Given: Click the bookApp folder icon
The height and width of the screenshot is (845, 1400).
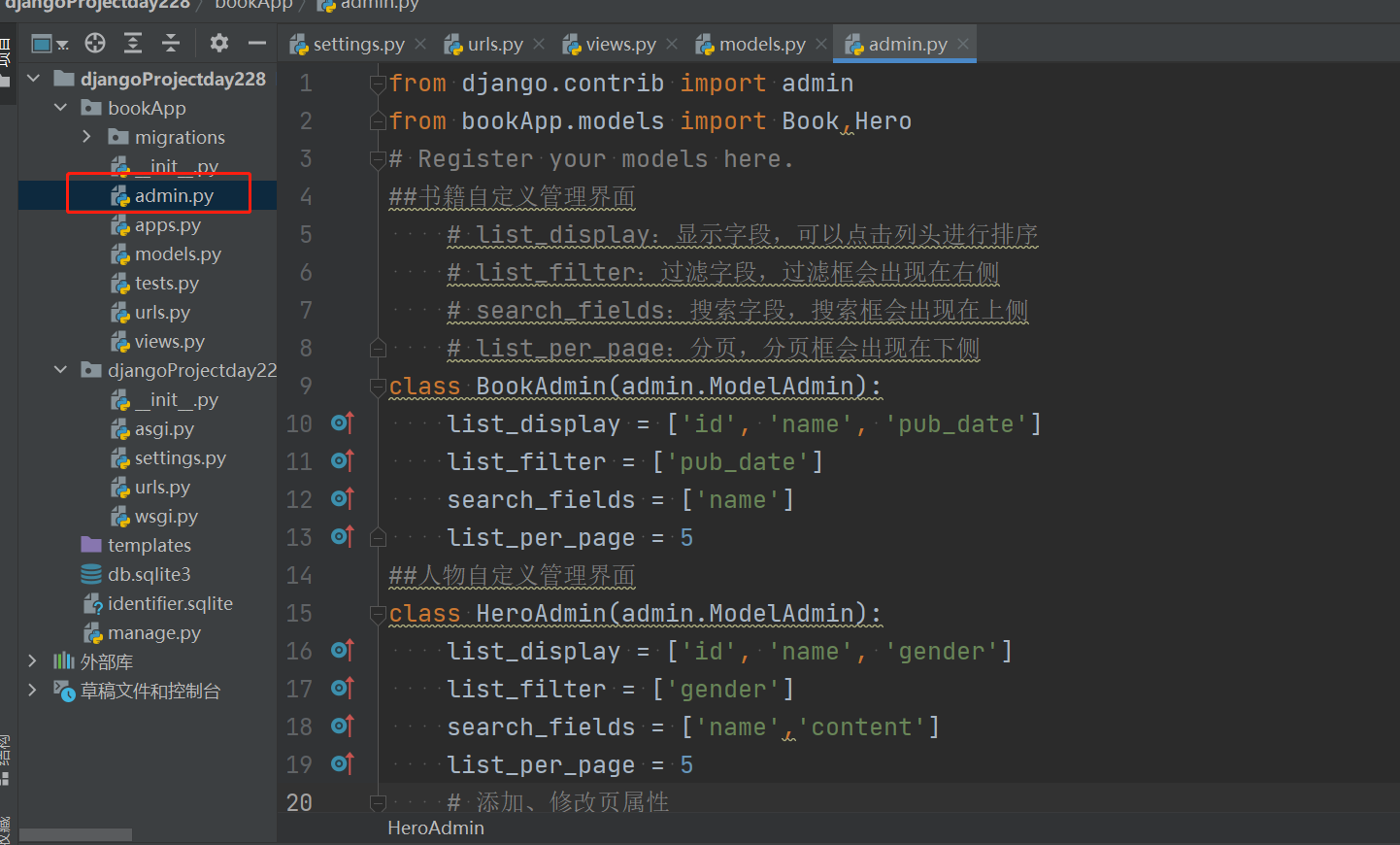Looking at the screenshot, I should coord(91,108).
